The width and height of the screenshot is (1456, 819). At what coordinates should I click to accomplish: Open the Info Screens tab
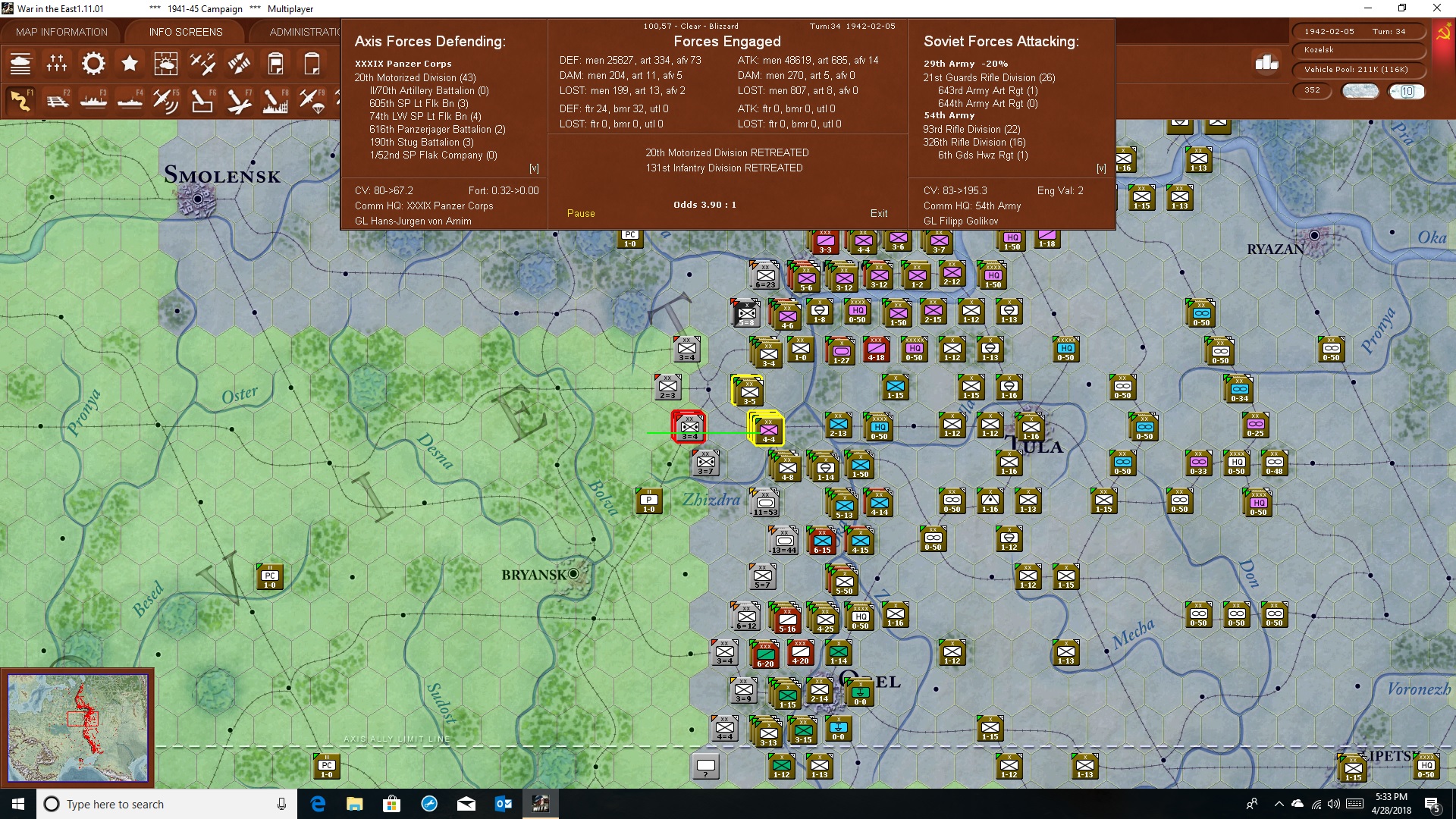[186, 32]
